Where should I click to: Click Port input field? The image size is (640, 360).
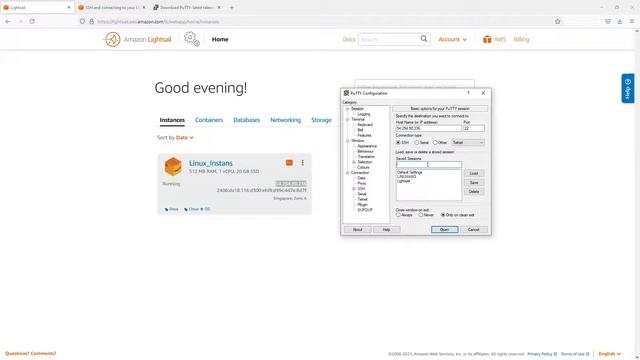(474, 128)
